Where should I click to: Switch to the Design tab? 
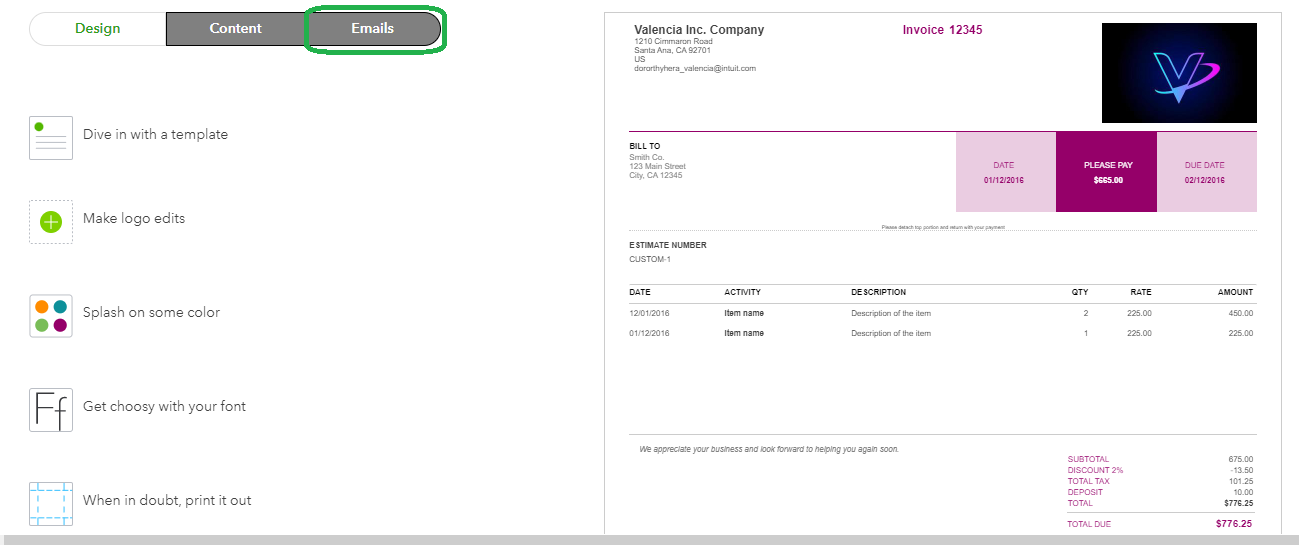point(98,29)
